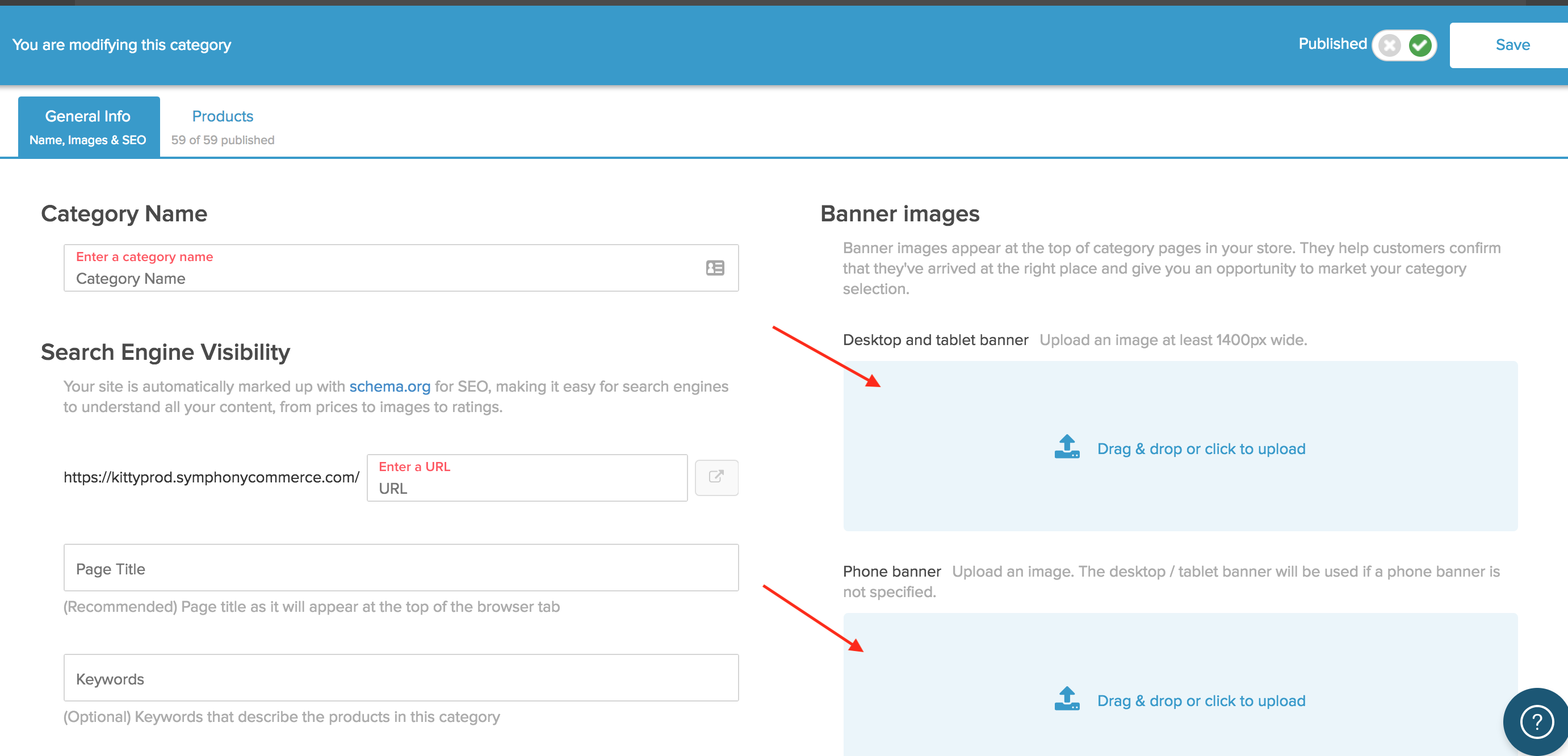Click into the Page Title field
The height and width of the screenshot is (756, 1568).
coord(401,568)
